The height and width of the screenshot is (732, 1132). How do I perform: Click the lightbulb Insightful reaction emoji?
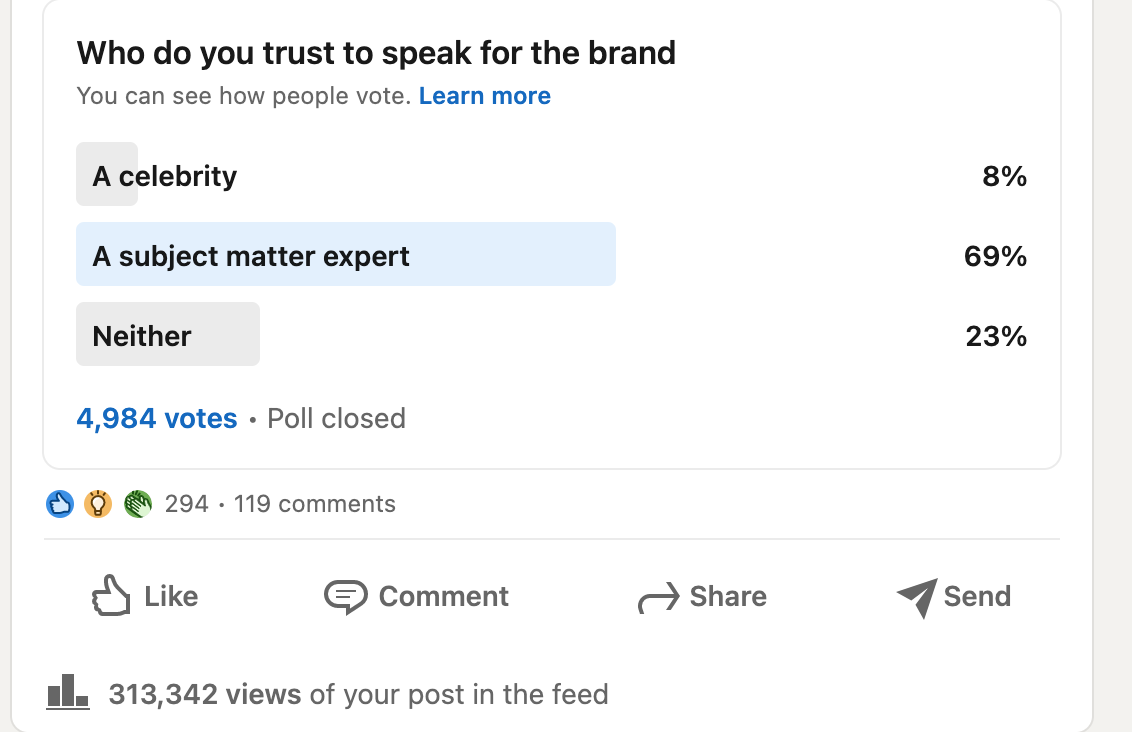[97, 504]
